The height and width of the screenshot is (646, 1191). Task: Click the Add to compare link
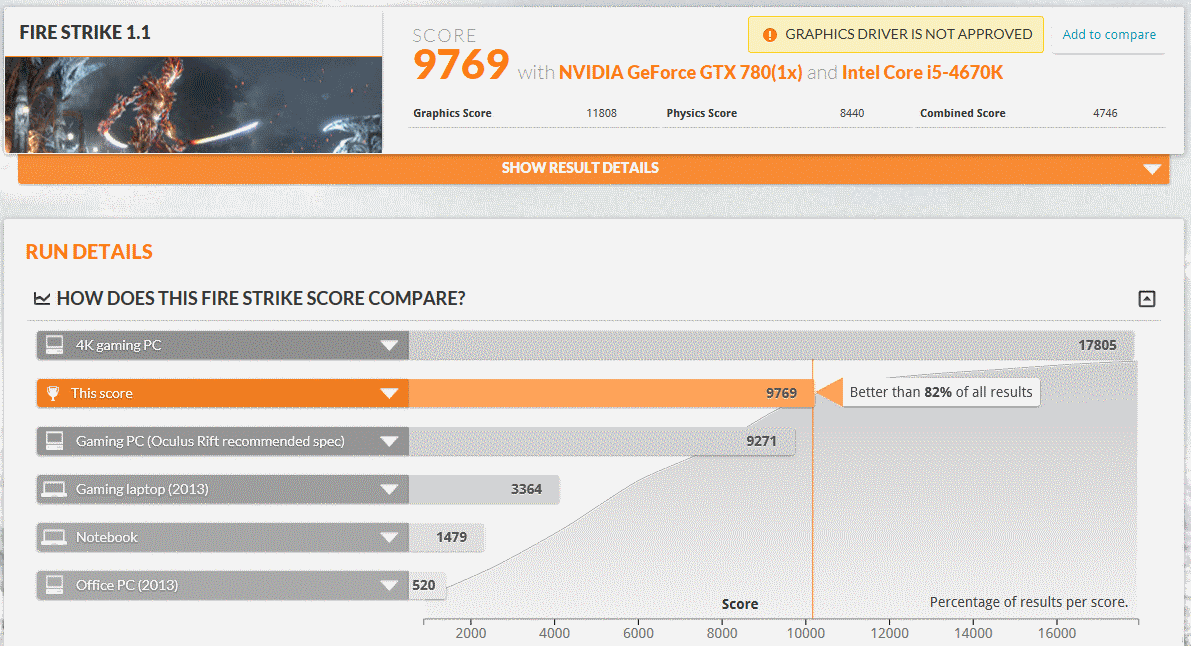pos(1108,35)
